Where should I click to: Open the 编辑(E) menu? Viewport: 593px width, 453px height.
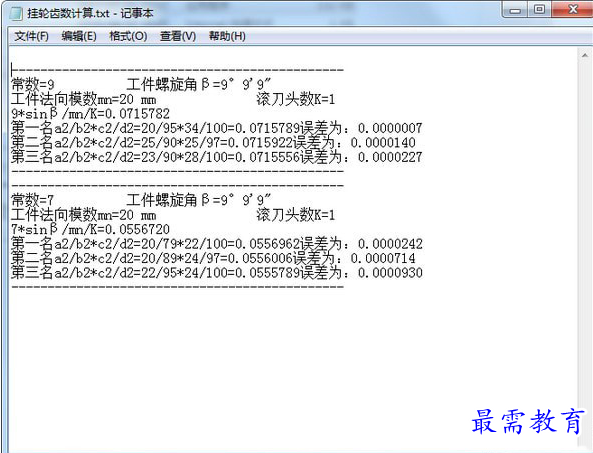[x=79, y=36]
